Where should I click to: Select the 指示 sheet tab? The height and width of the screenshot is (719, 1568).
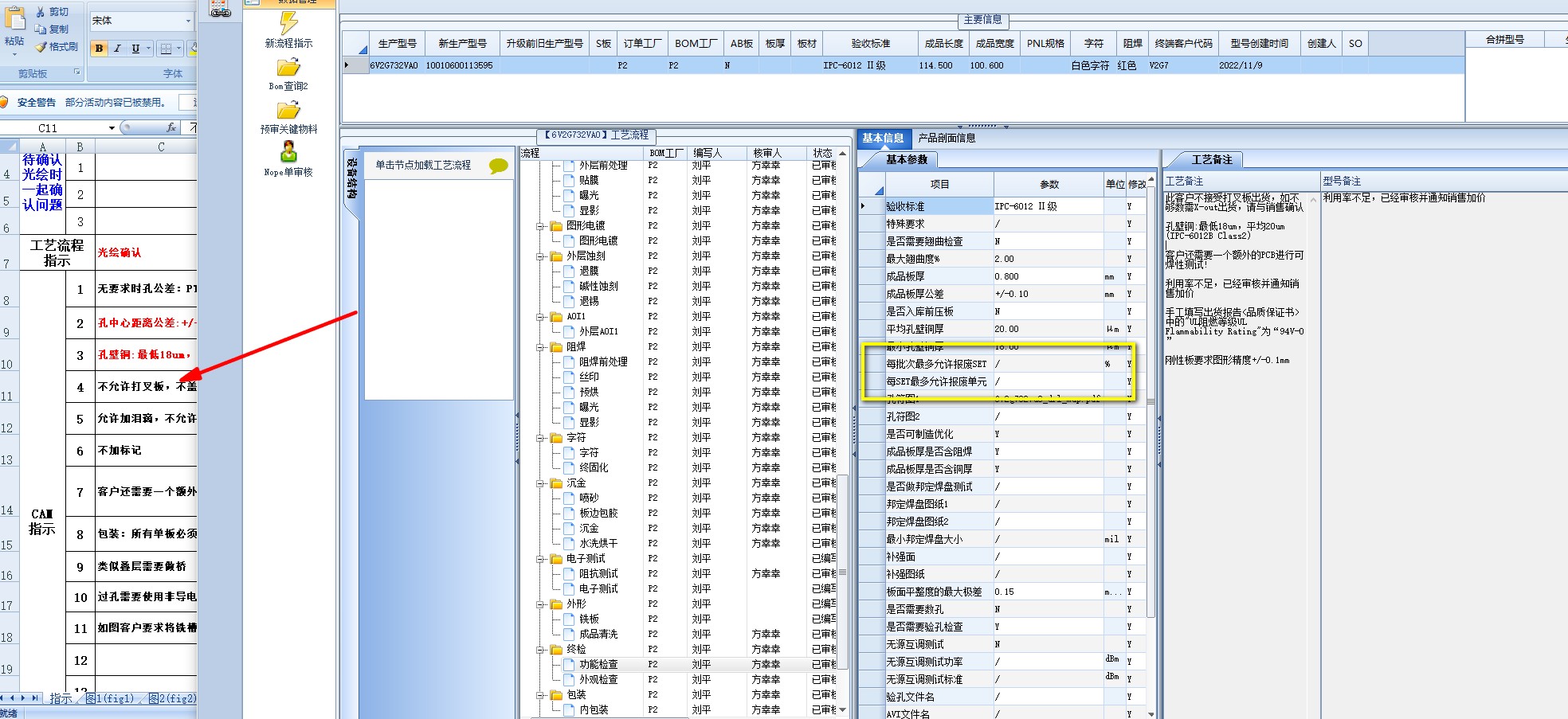coord(60,698)
